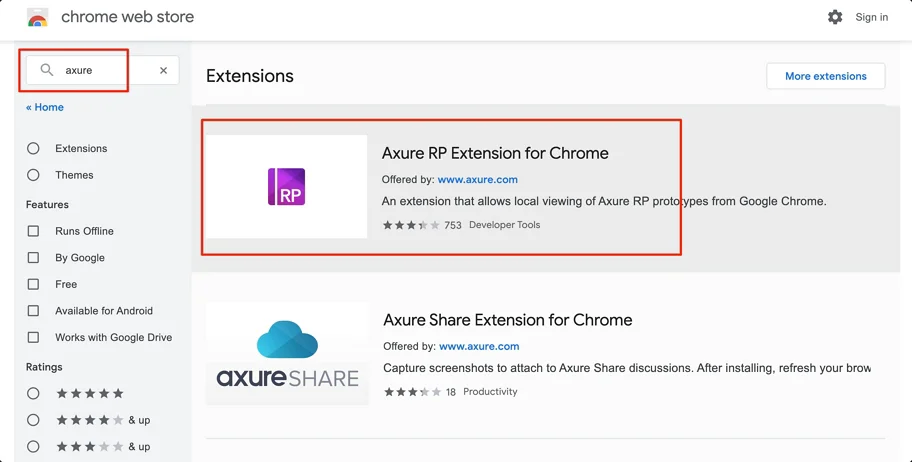
Task: Click the Features section heading
Action: click(x=47, y=205)
